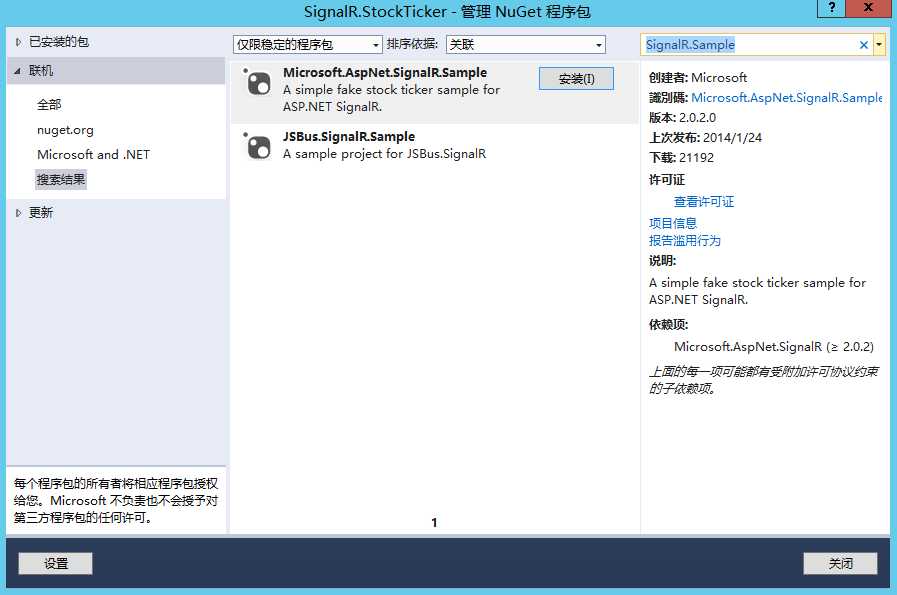The image size is (897, 595).
Task: Install the package with 安装(I)
Action: [x=576, y=79]
